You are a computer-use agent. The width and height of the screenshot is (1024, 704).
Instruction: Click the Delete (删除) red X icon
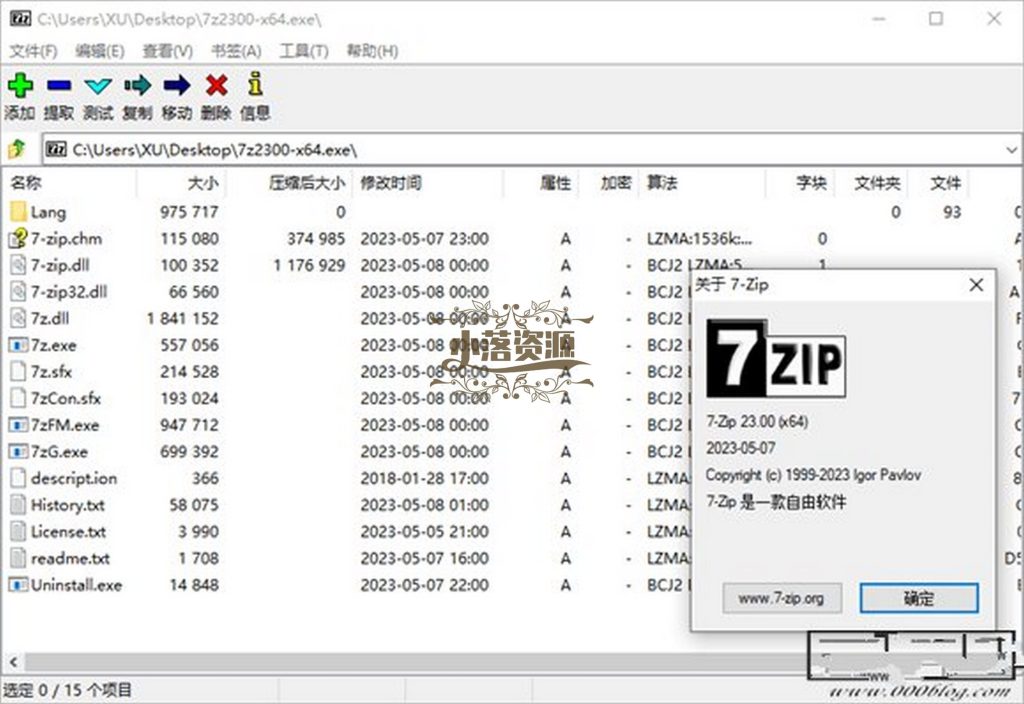tap(216, 85)
